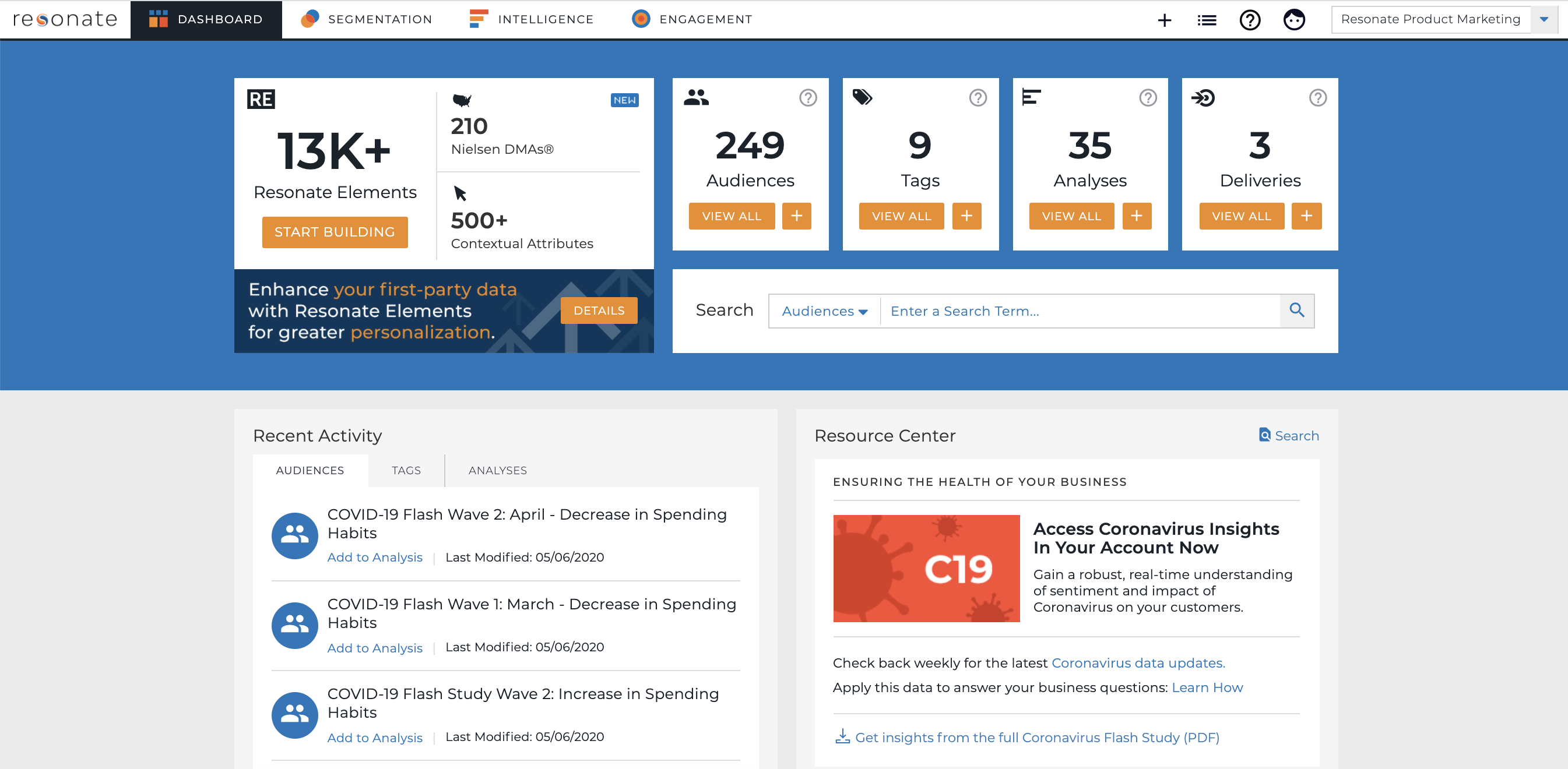Open the help question mark in the header
1568x769 pixels.
(1250, 20)
